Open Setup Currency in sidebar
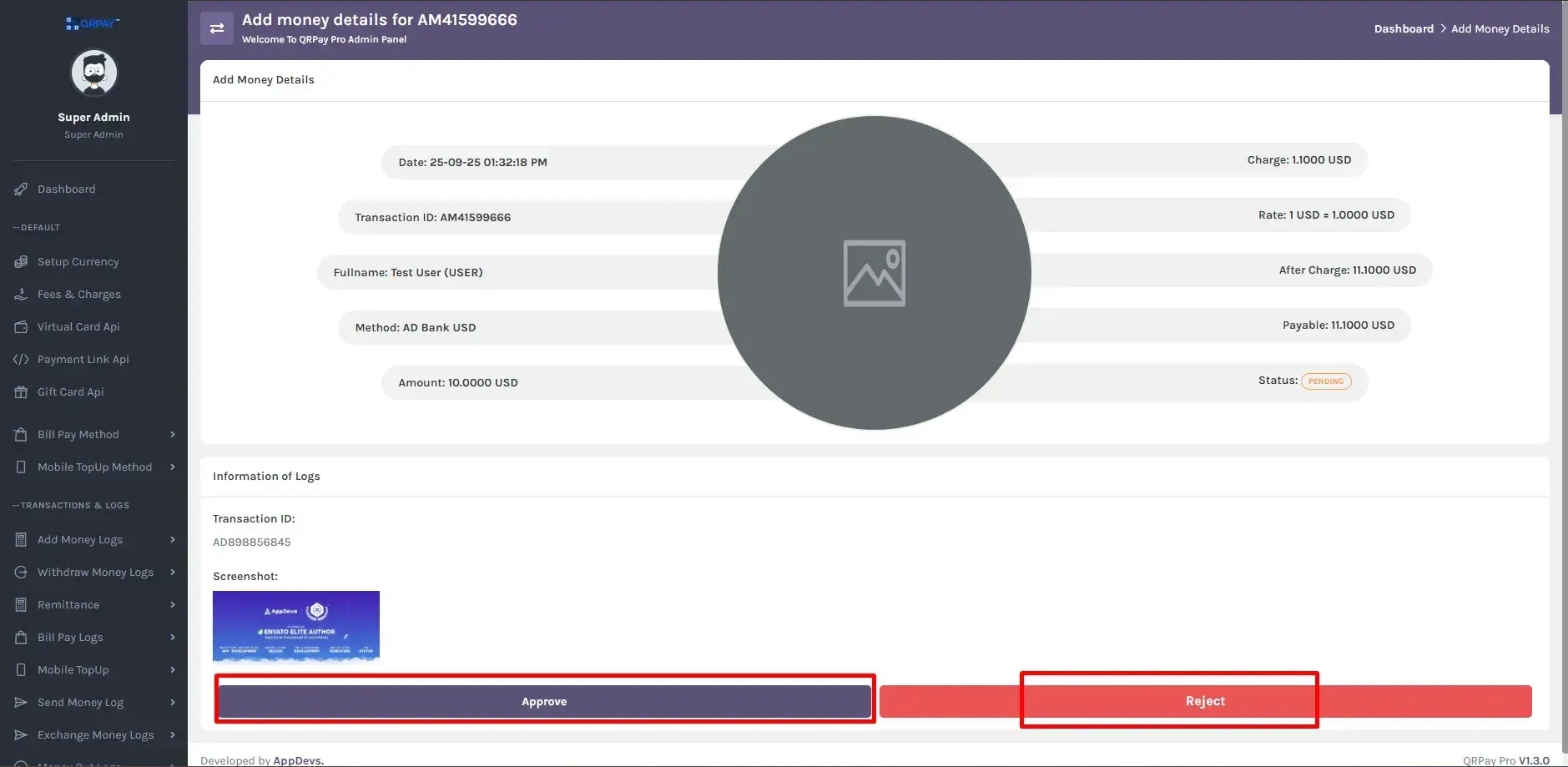This screenshot has height=767, width=1568. [78, 262]
